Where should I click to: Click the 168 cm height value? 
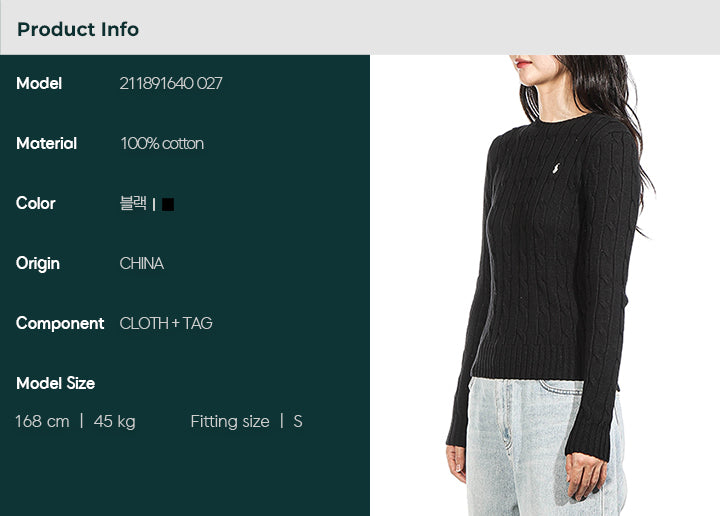[x=42, y=421]
